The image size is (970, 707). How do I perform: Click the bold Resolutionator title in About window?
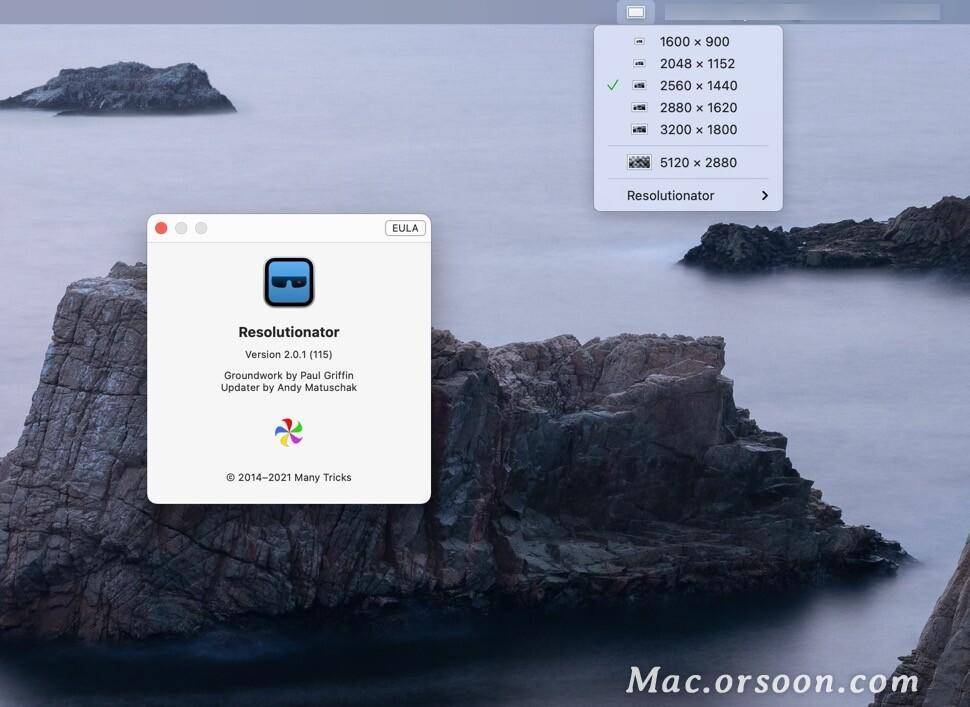[289, 332]
